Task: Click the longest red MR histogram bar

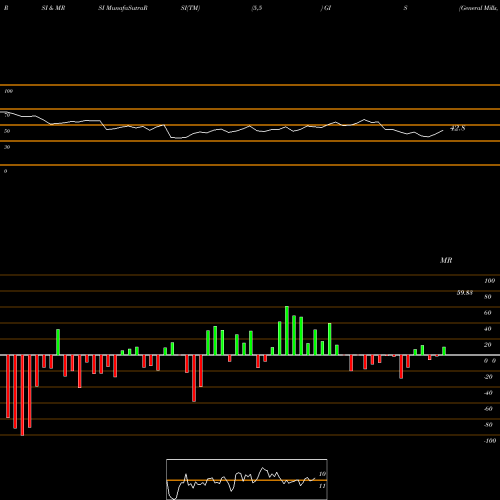Action: click(22, 395)
